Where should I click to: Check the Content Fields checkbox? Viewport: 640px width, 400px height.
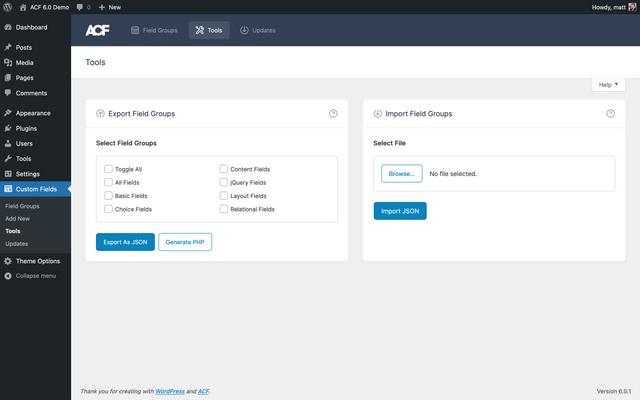(x=224, y=169)
